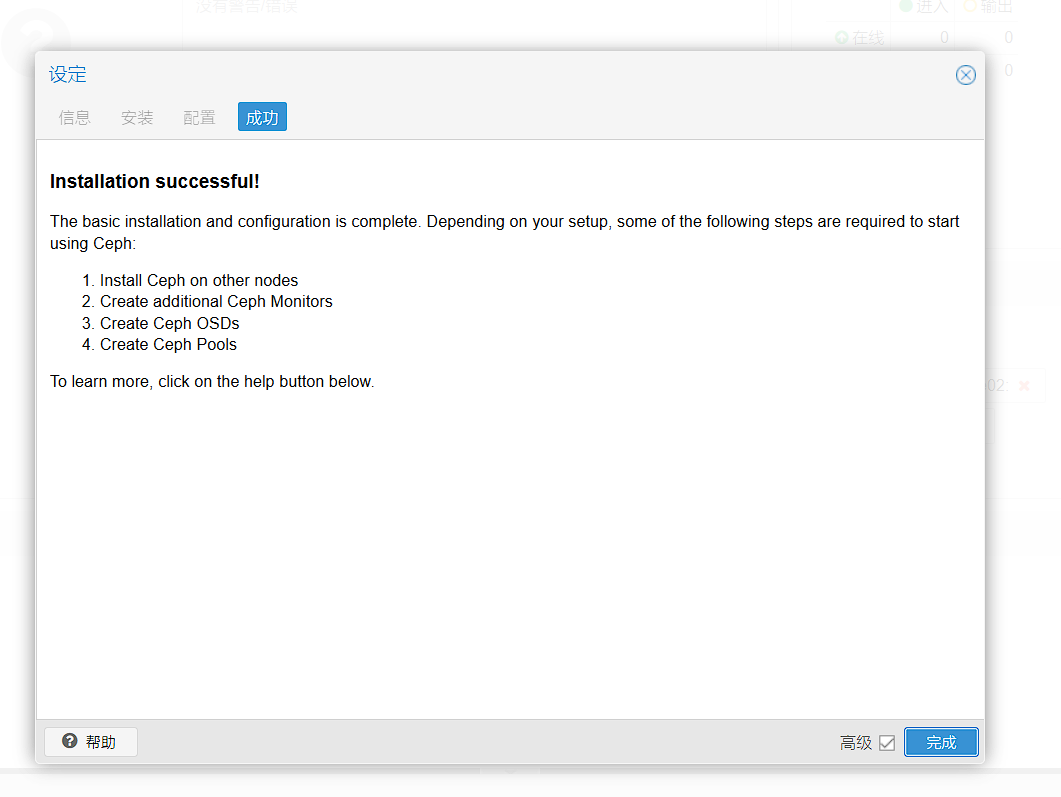Image resolution: width=1061 pixels, height=797 pixels.
Task: Toggle the 高级 advanced checkbox
Action: (x=887, y=743)
